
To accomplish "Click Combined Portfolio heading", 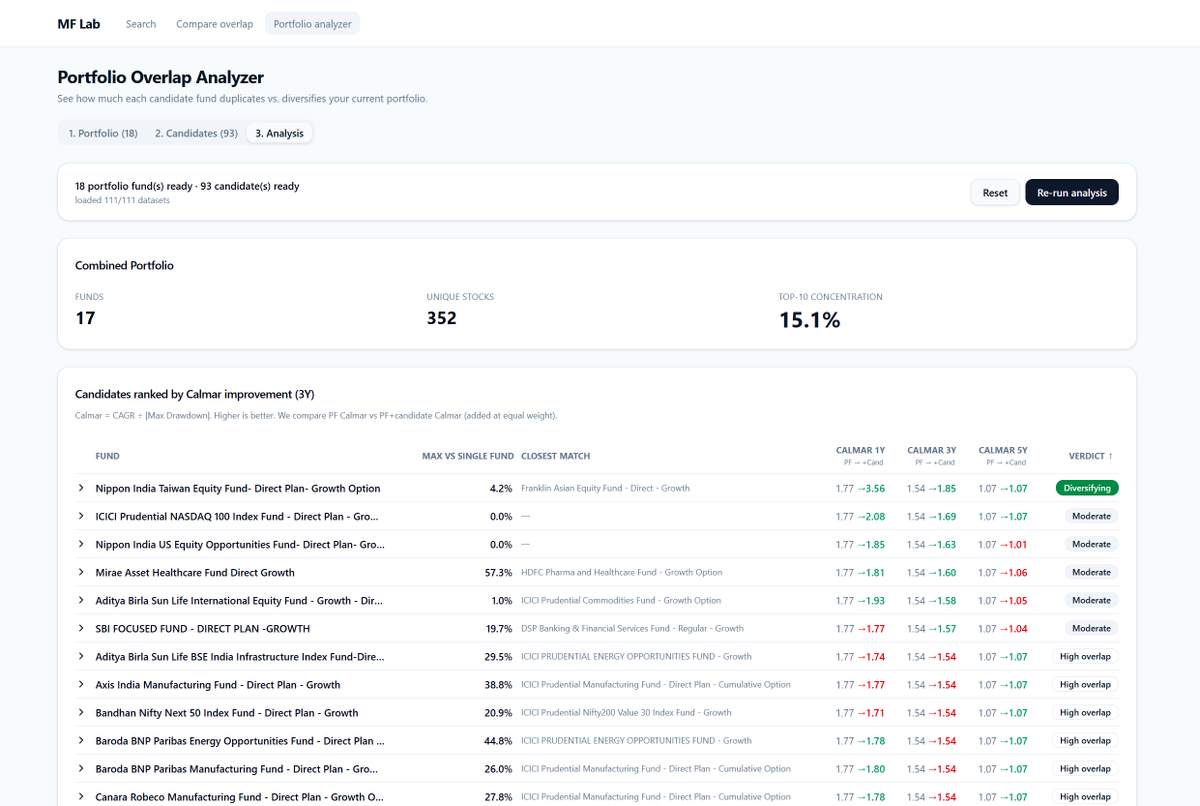I will point(124,265).
